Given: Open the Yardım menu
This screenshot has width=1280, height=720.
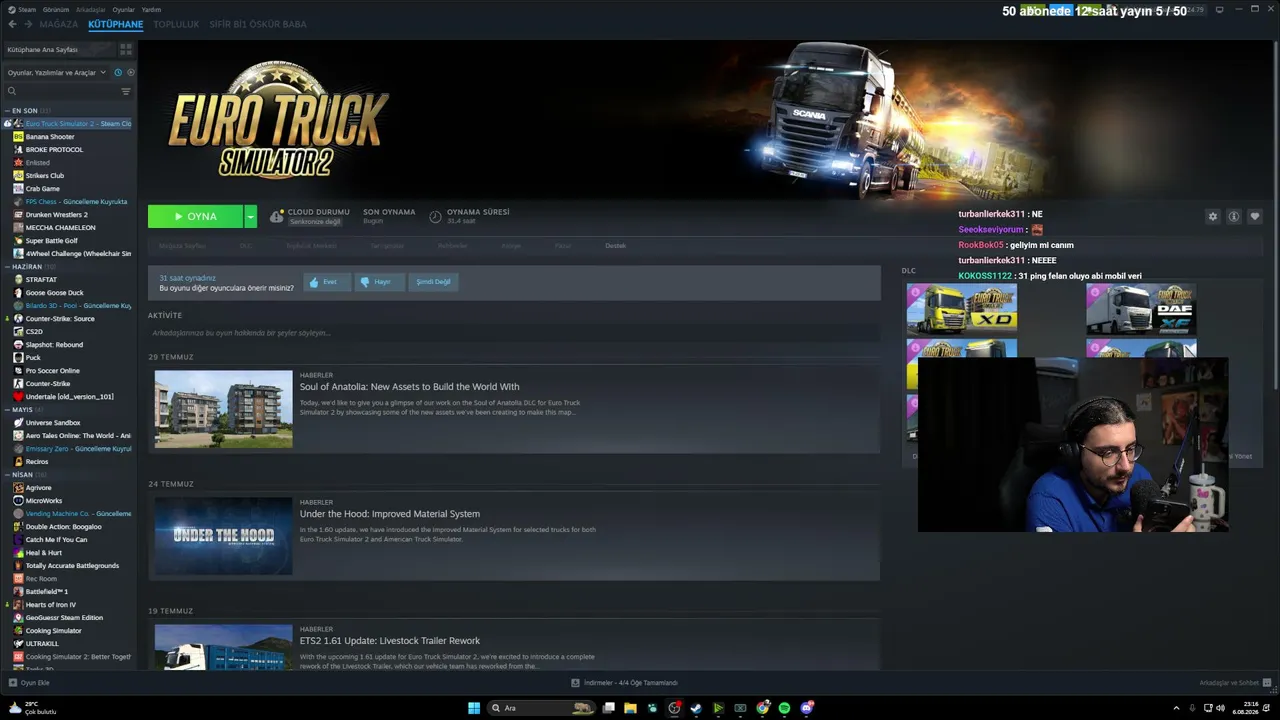Looking at the screenshot, I should coord(151,9).
